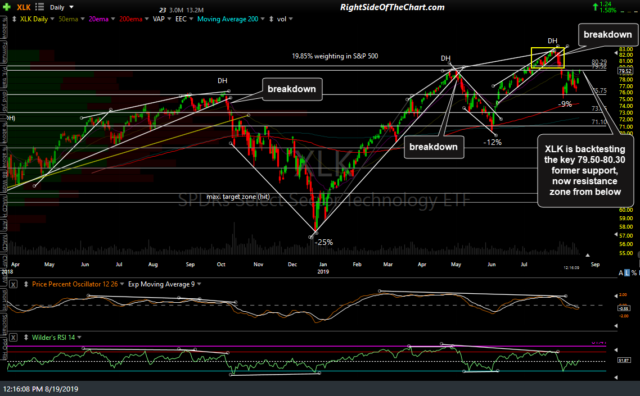640x396 pixels.
Task: Click mover arrows beside Wilder's RSI
Action: (26, 338)
